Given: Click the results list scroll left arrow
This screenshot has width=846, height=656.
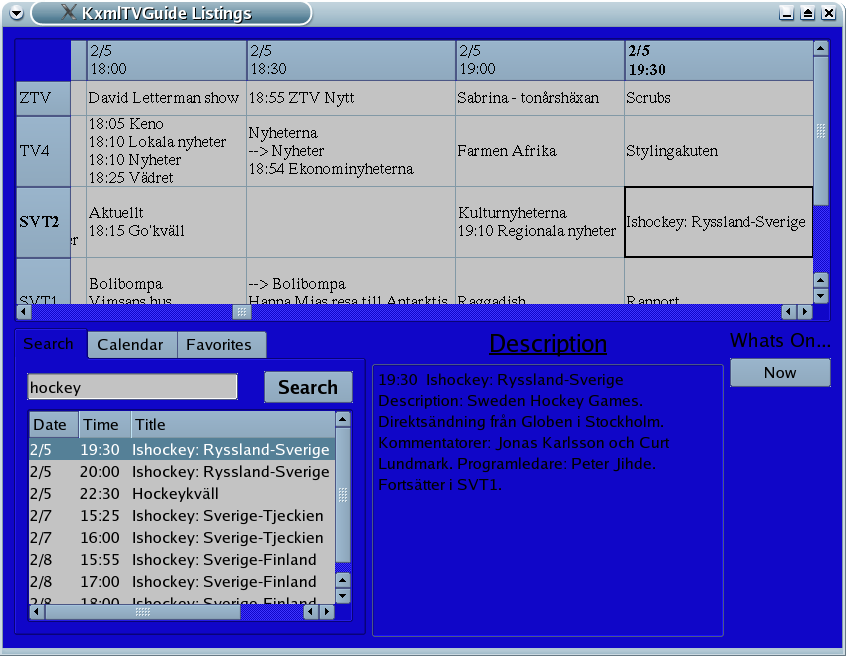Looking at the screenshot, I should click(37, 612).
